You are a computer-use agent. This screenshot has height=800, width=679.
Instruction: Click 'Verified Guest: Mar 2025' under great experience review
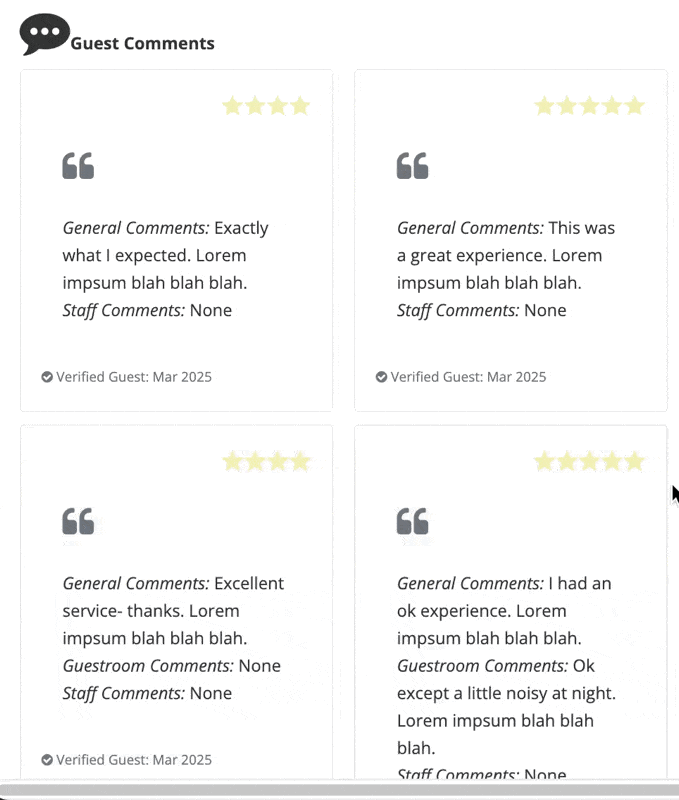pyautogui.click(x=468, y=377)
